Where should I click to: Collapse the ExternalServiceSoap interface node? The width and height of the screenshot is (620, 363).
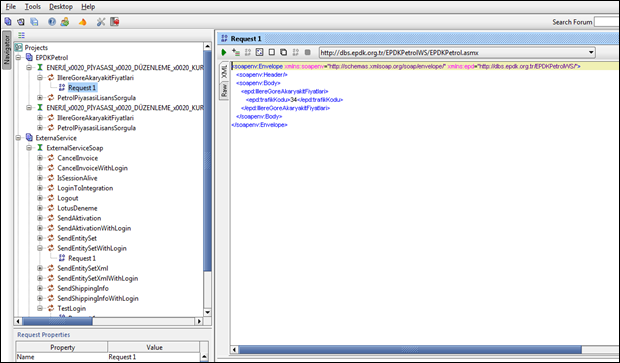(x=29, y=148)
